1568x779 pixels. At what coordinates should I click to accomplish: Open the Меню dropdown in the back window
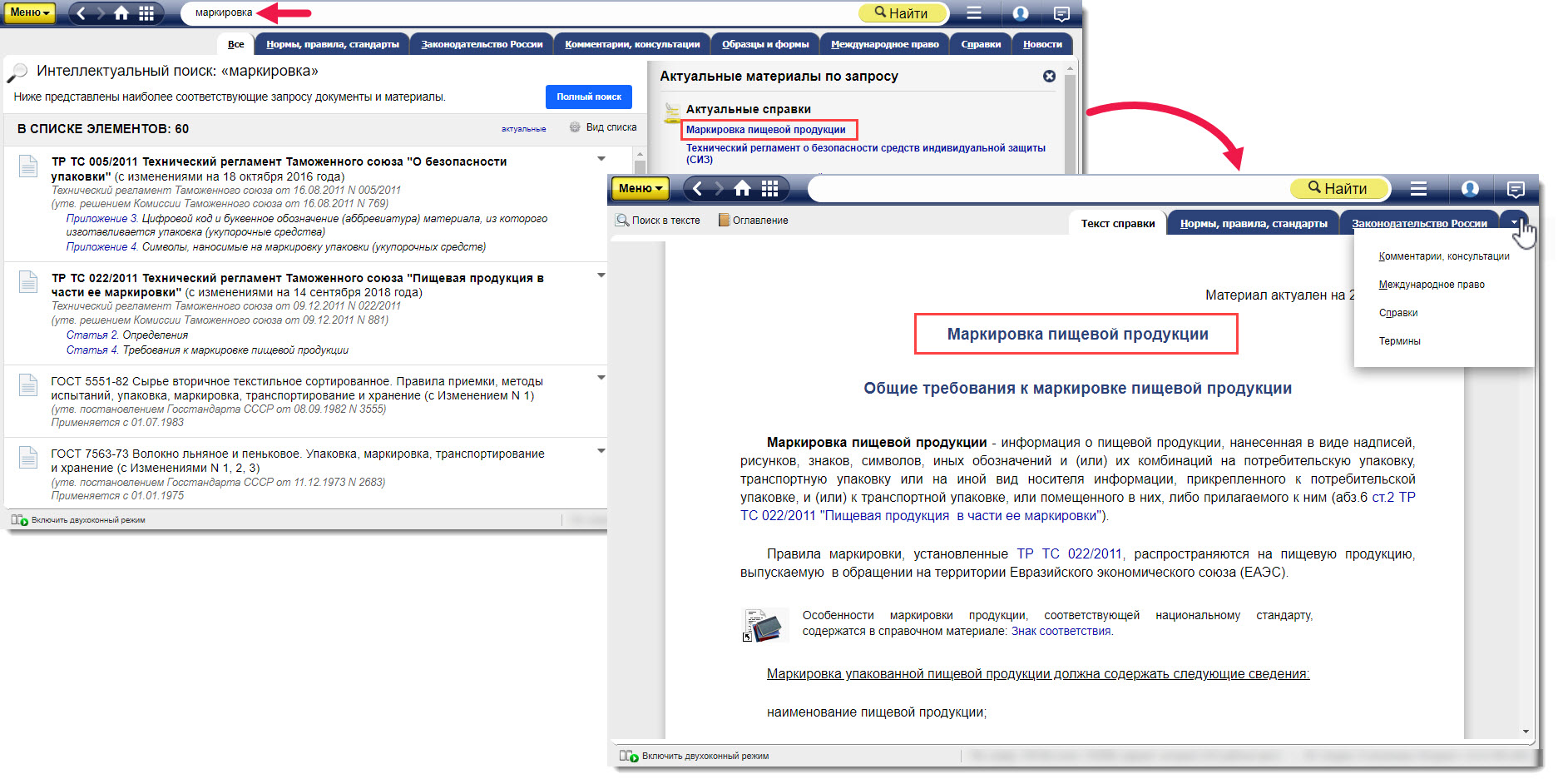pyautogui.click(x=31, y=12)
